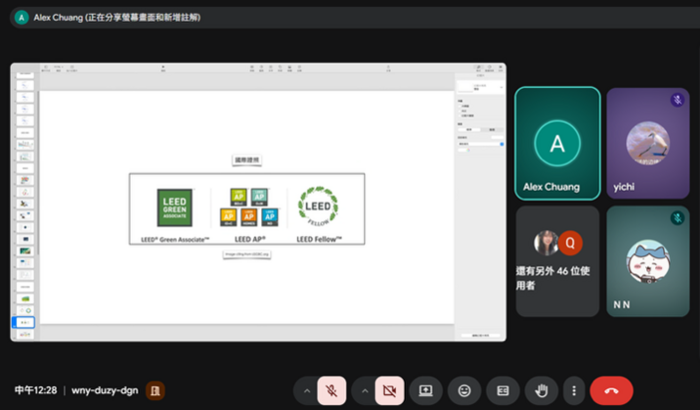Click N N's cat cartoon profile picture
This screenshot has width=700, height=410.
[x=648, y=261]
